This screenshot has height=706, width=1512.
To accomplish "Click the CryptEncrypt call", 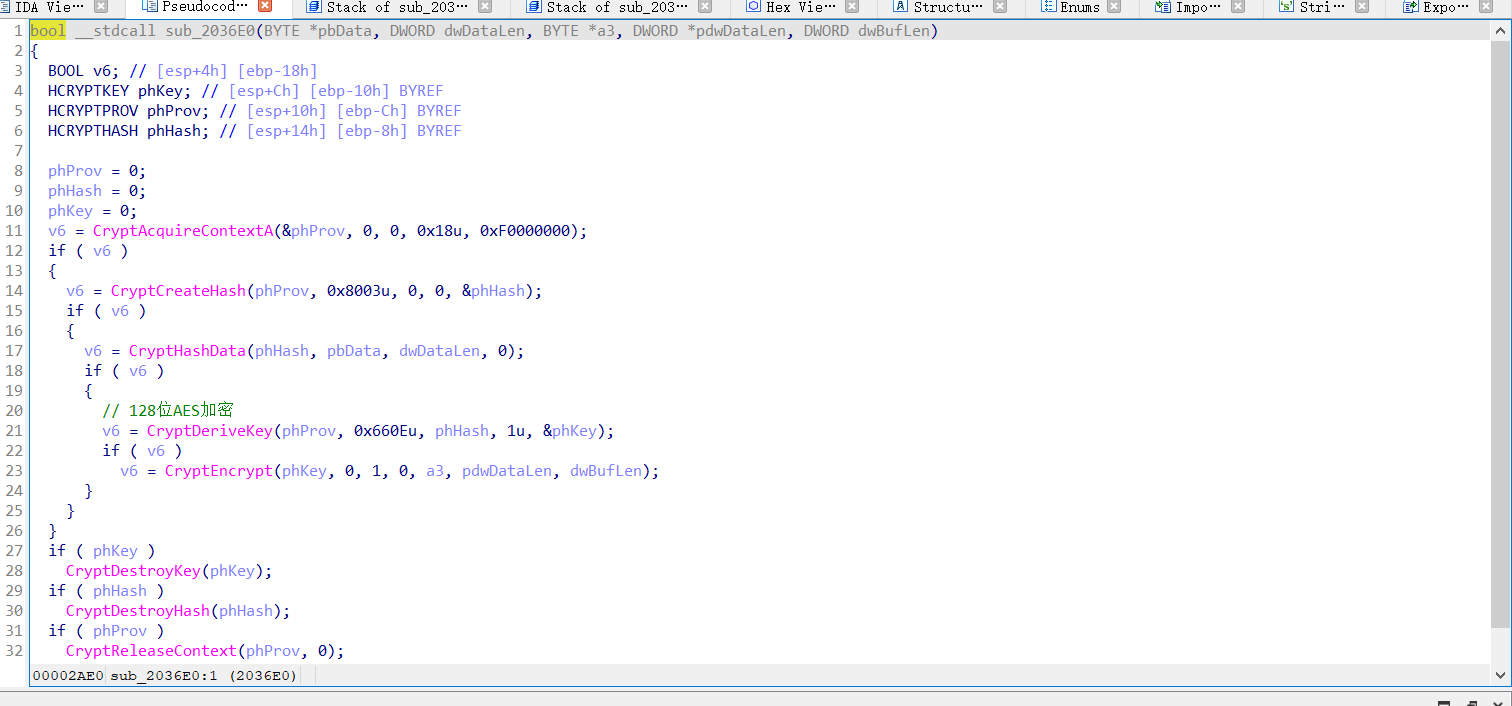I will coord(219,471).
